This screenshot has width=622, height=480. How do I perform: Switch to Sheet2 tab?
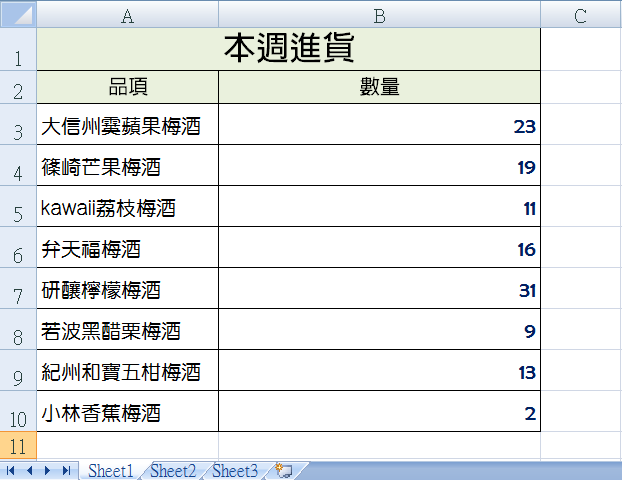click(173, 471)
